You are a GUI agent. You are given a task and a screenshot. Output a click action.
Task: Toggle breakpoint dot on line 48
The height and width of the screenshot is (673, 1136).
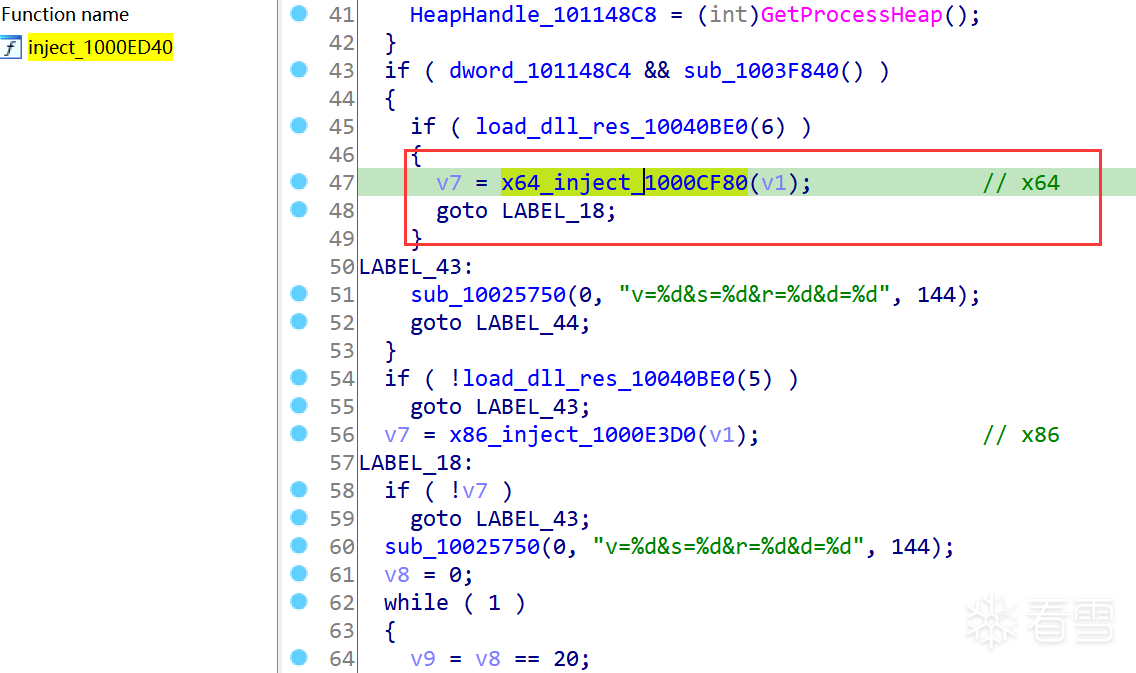pyautogui.click(x=298, y=209)
